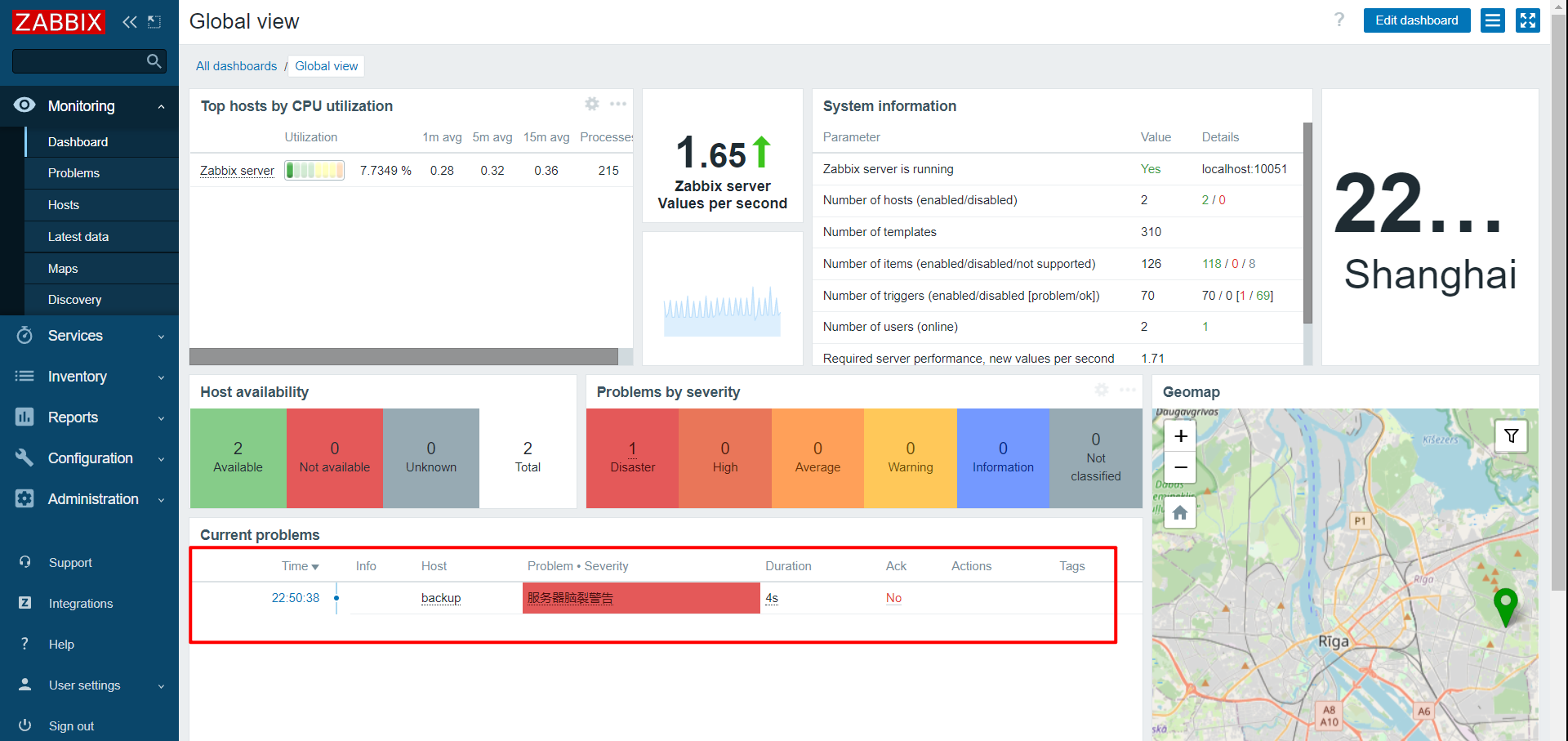The width and height of the screenshot is (1568, 741).
Task: Zoom out on the Geomap
Action: pos(1180,467)
